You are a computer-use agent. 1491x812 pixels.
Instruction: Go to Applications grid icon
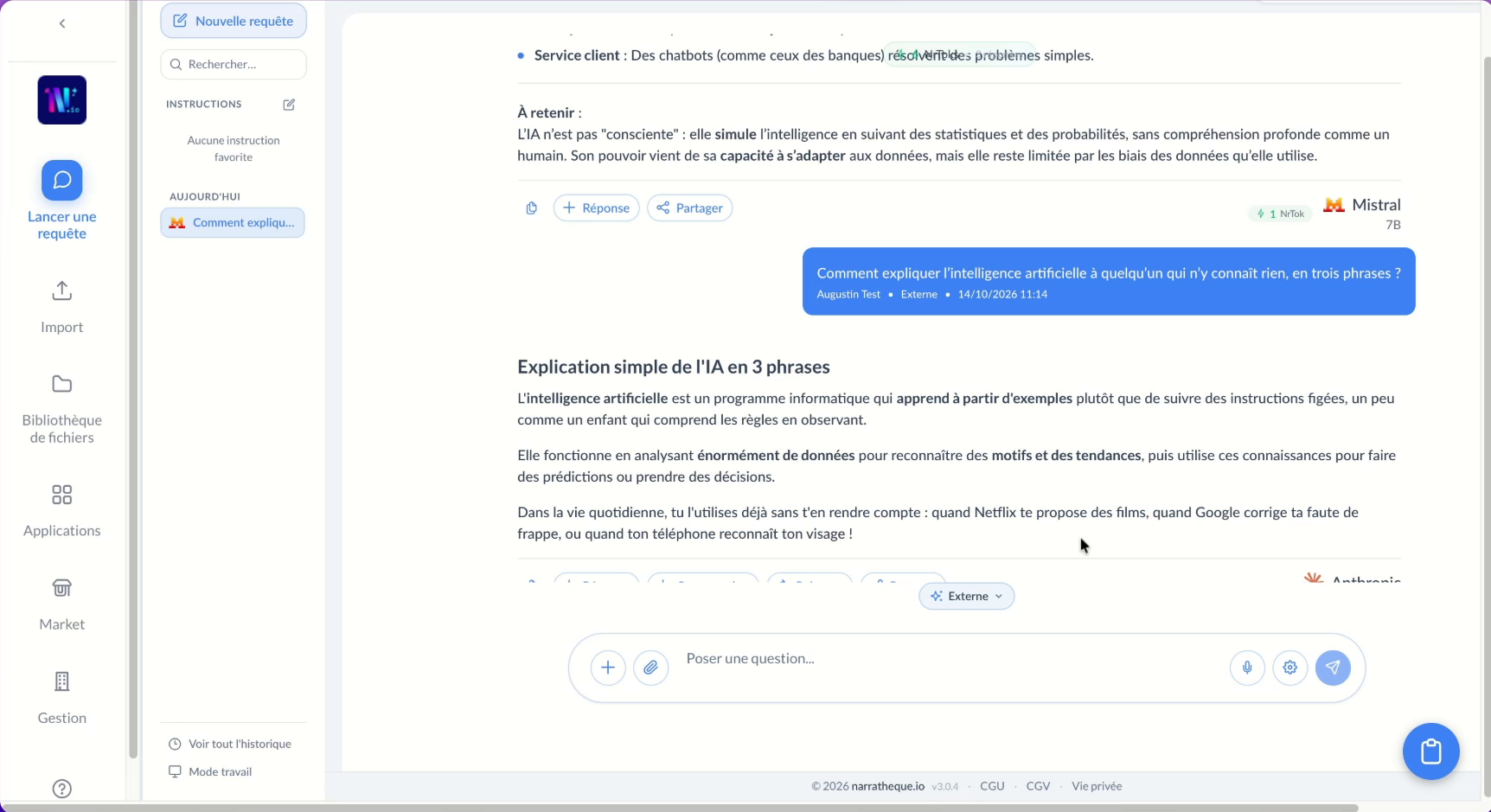pos(62,510)
